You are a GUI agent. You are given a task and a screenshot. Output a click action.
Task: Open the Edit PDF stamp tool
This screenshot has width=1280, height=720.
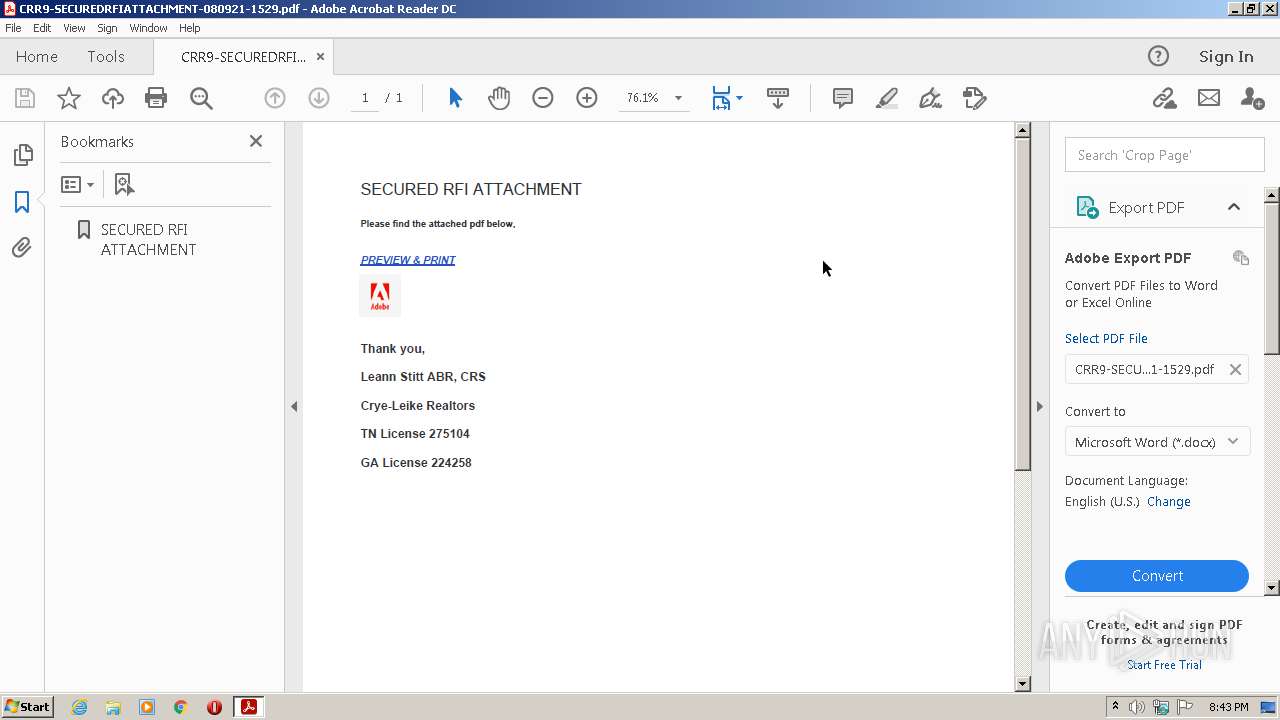975,98
